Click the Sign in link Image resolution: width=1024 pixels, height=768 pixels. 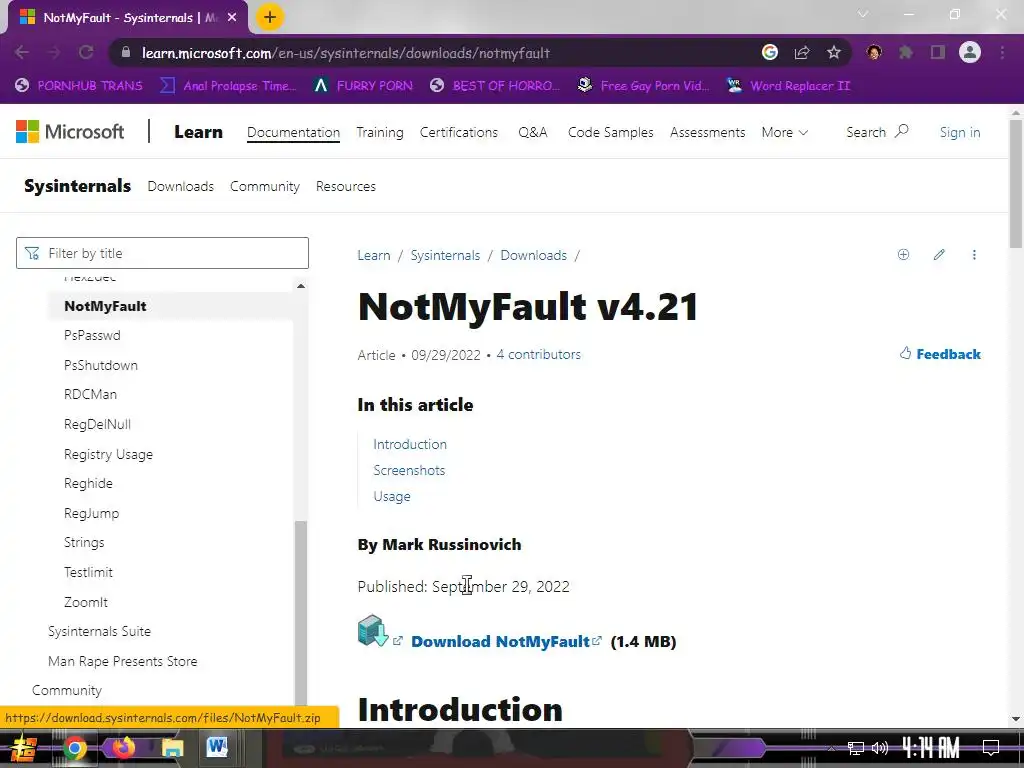tap(960, 132)
